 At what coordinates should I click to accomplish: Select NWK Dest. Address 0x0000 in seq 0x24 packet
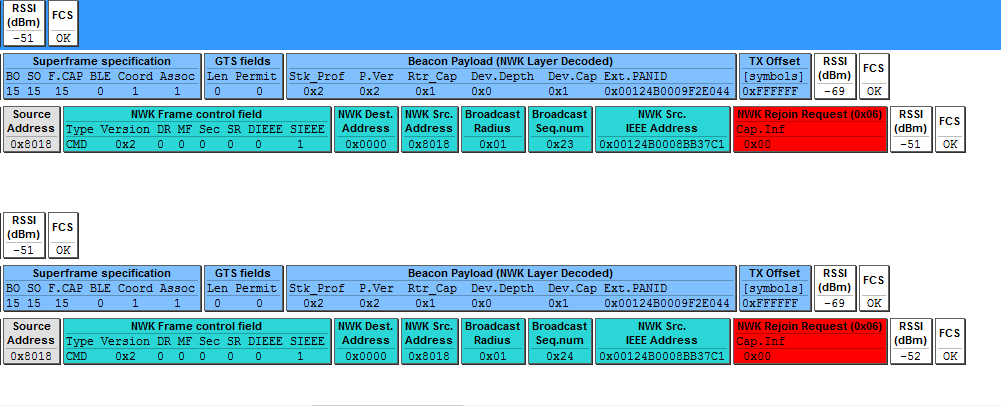pyautogui.click(x=366, y=342)
